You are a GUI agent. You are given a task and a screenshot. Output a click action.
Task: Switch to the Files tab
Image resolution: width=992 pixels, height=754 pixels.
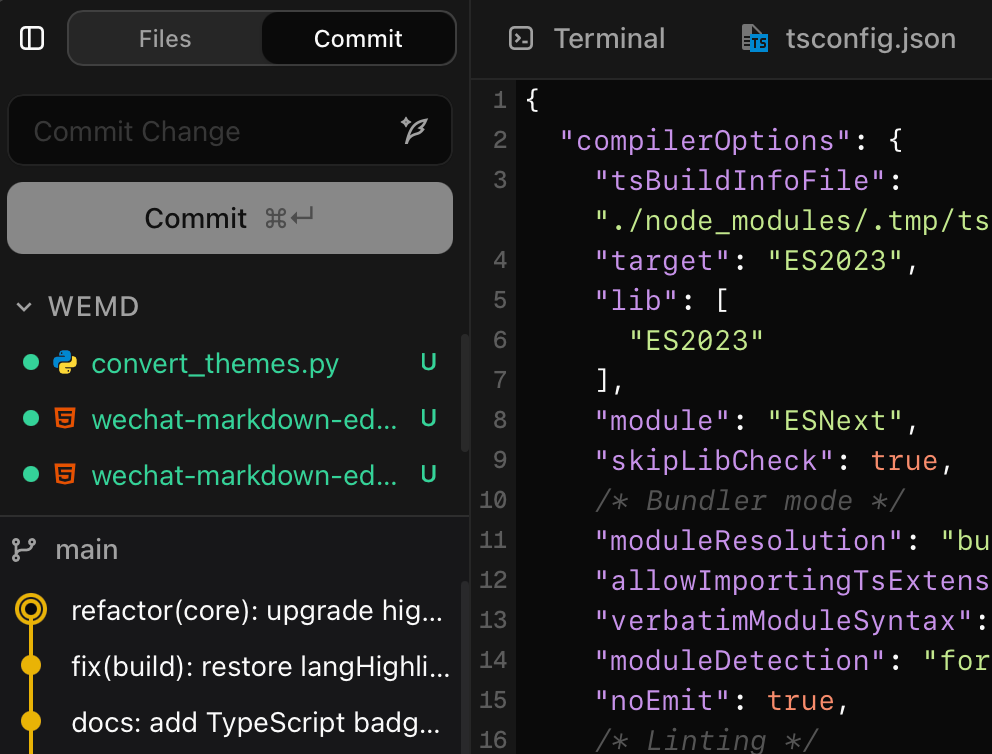pos(164,38)
